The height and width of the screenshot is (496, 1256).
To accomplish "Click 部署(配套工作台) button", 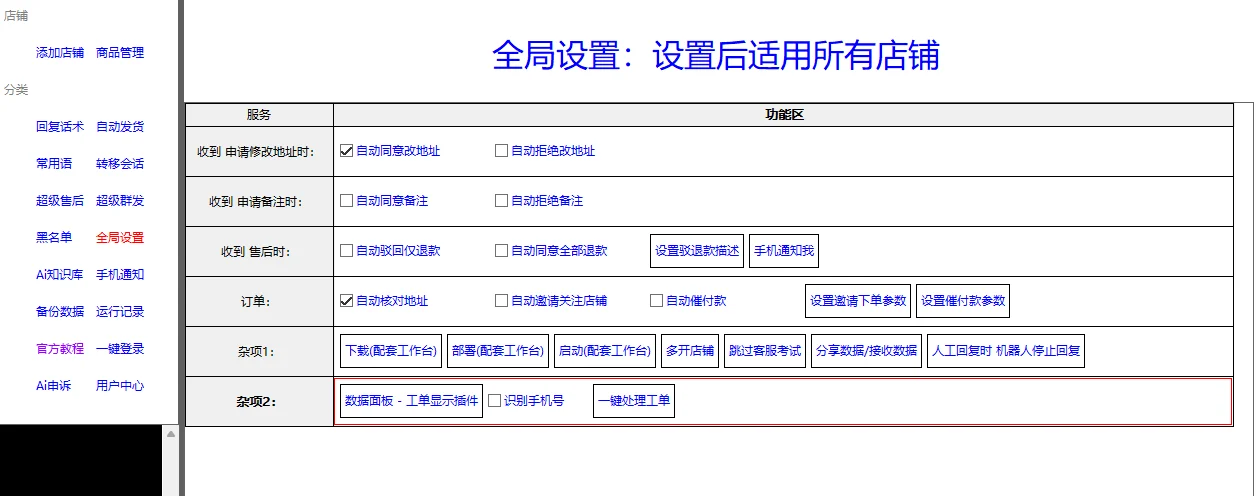I will (498, 351).
